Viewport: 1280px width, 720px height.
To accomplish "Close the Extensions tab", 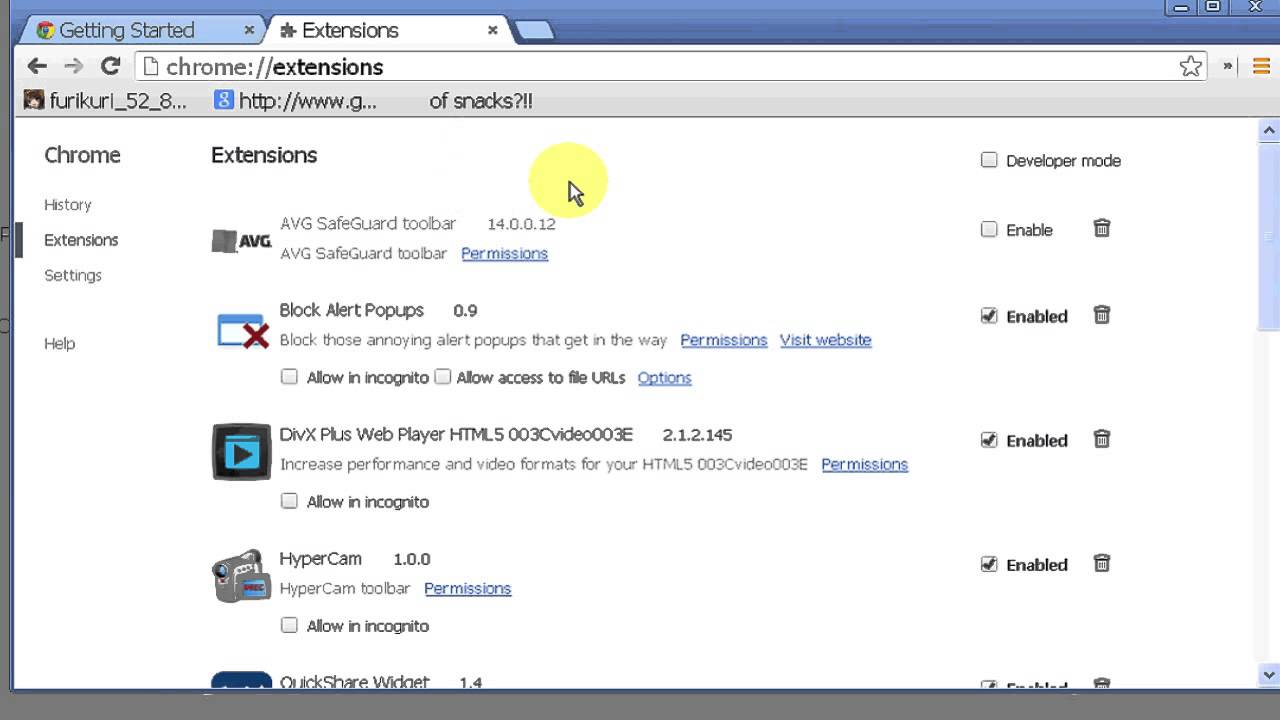I will point(492,30).
